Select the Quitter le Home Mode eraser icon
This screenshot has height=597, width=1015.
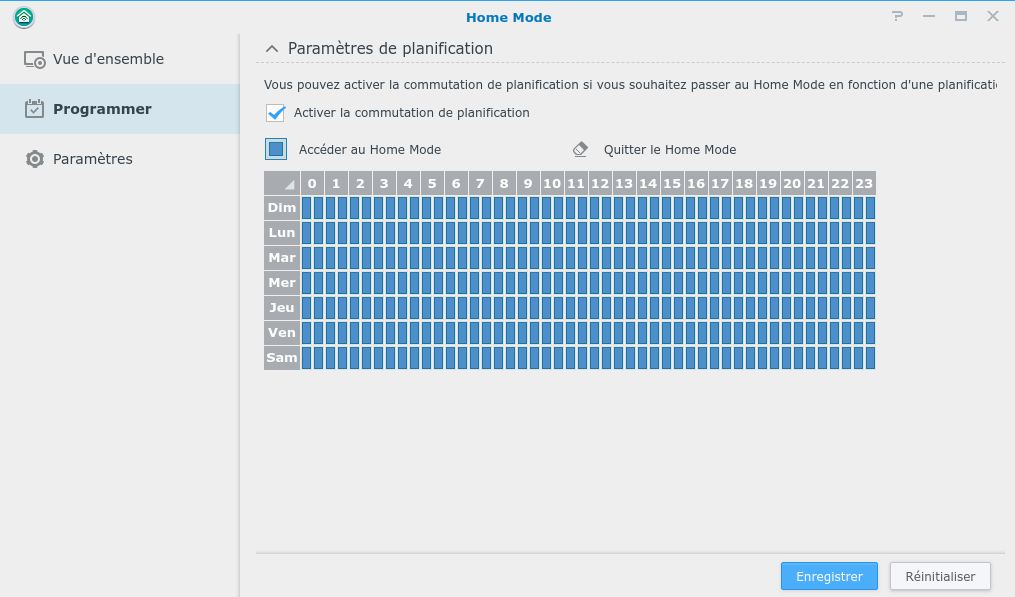(x=581, y=149)
